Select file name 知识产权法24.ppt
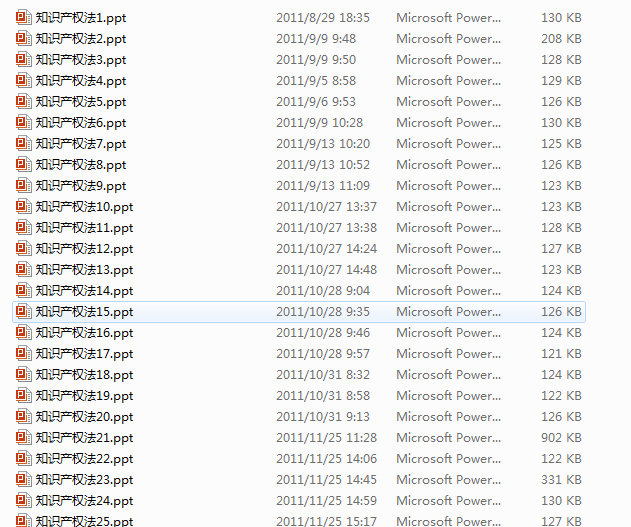 pyautogui.click(x=85, y=501)
